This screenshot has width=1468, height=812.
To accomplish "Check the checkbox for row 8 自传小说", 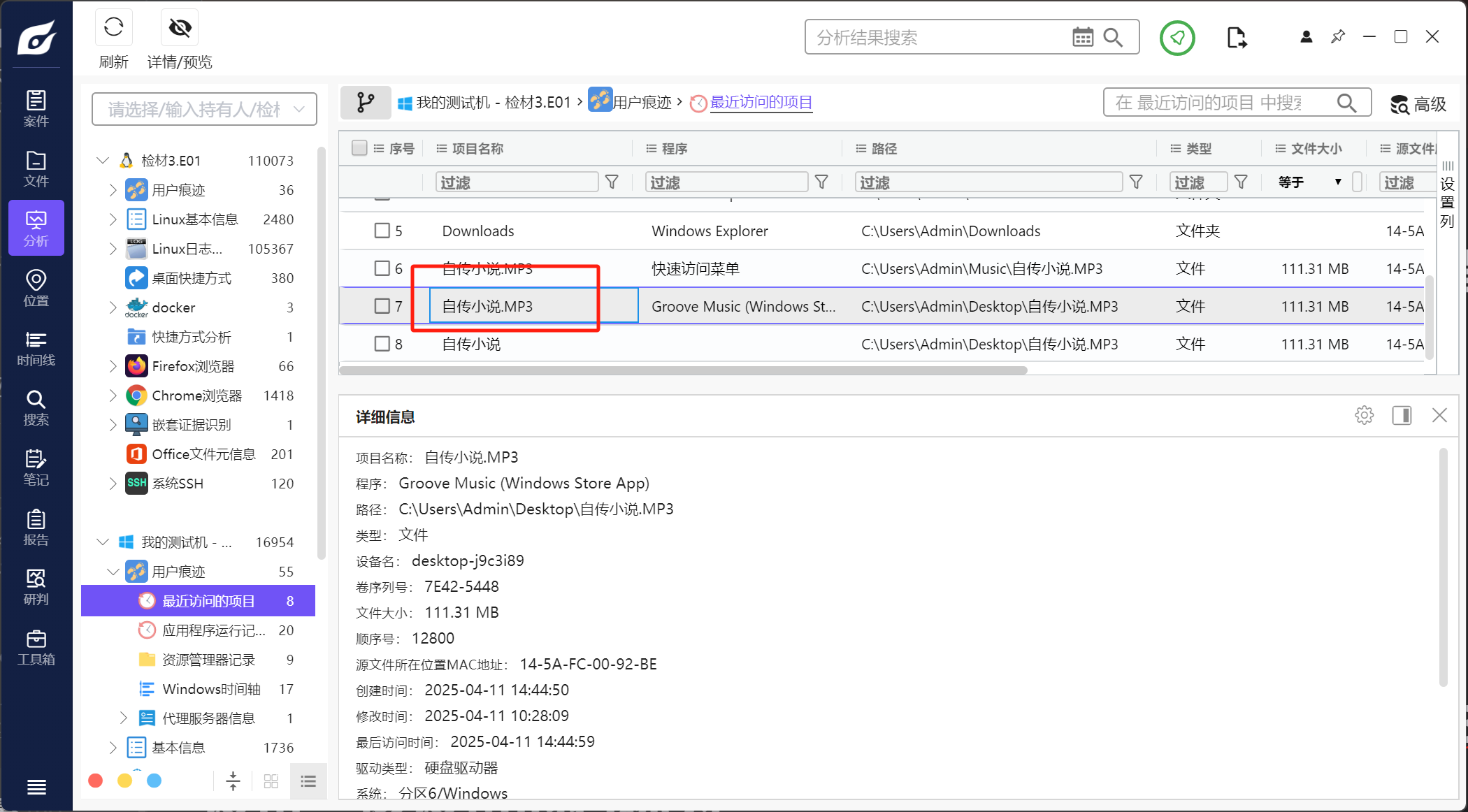I will click(382, 344).
